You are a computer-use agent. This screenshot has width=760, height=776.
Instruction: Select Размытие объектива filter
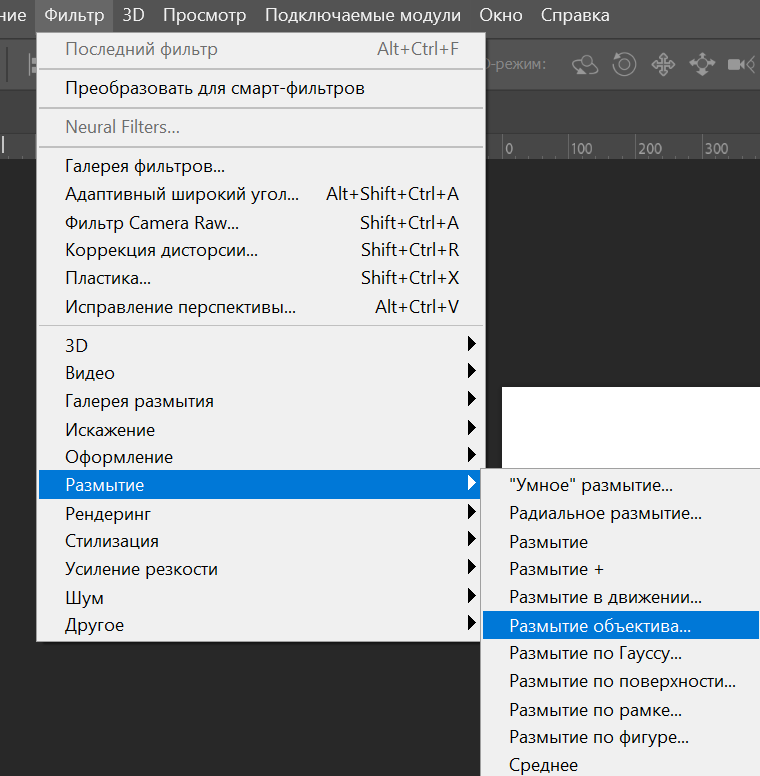(621, 626)
